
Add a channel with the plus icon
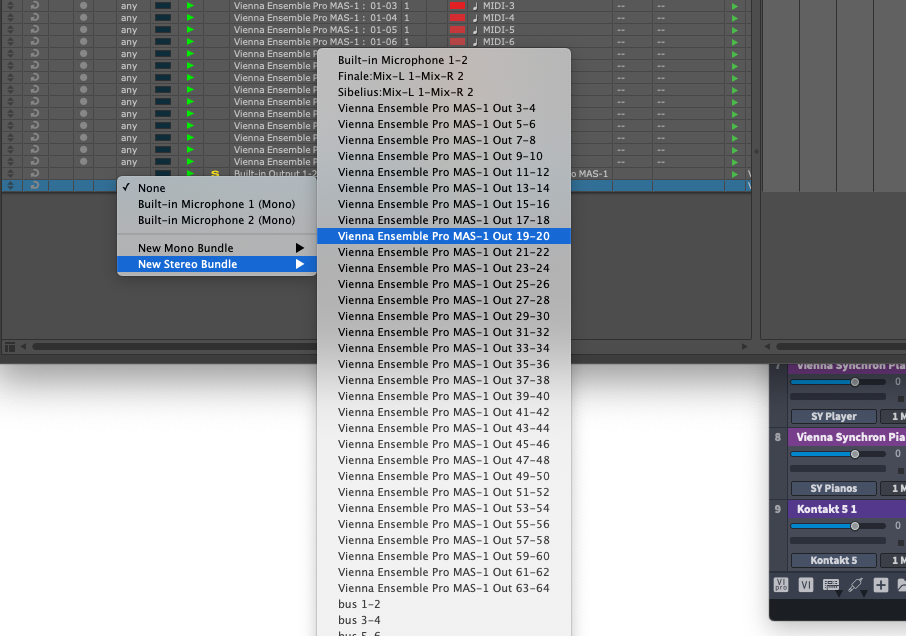(x=881, y=585)
